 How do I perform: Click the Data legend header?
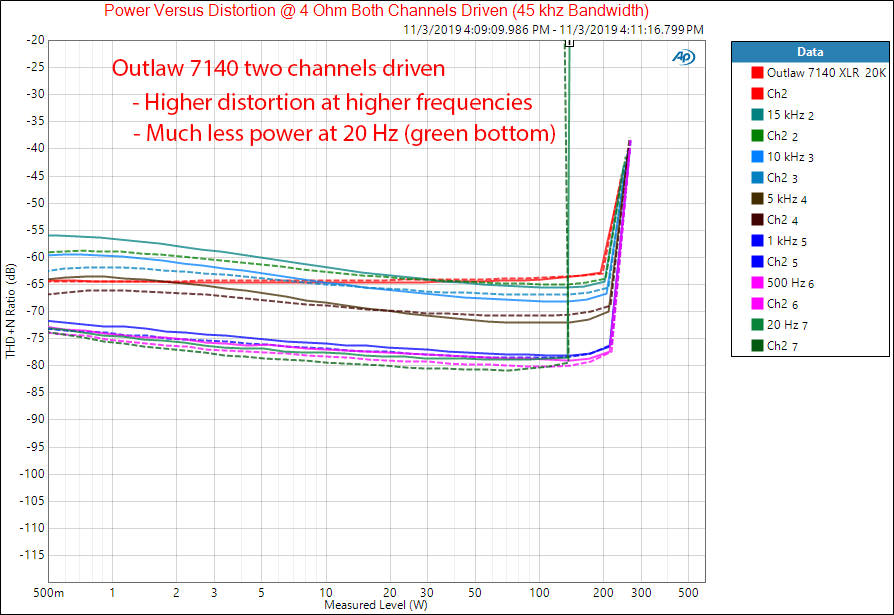(810, 52)
